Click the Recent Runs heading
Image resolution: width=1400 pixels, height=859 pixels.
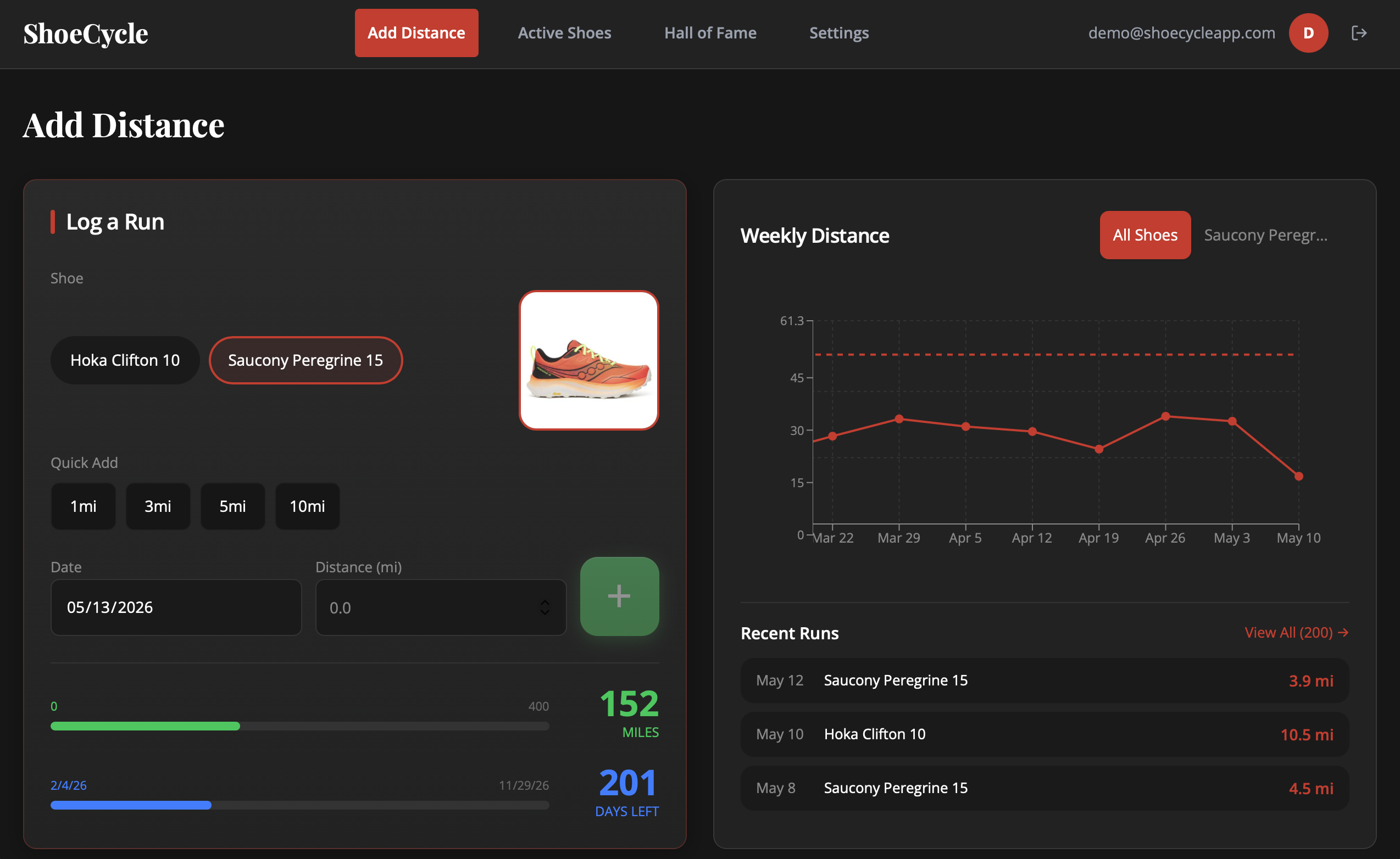coord(790,633)
